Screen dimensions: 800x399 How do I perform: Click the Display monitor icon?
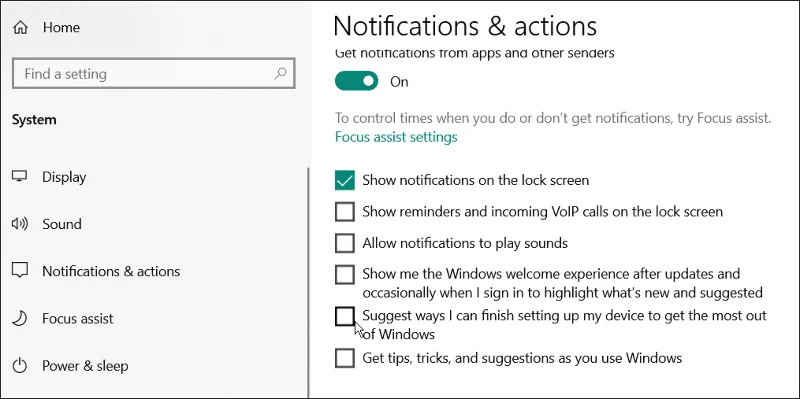click(19, 177)
